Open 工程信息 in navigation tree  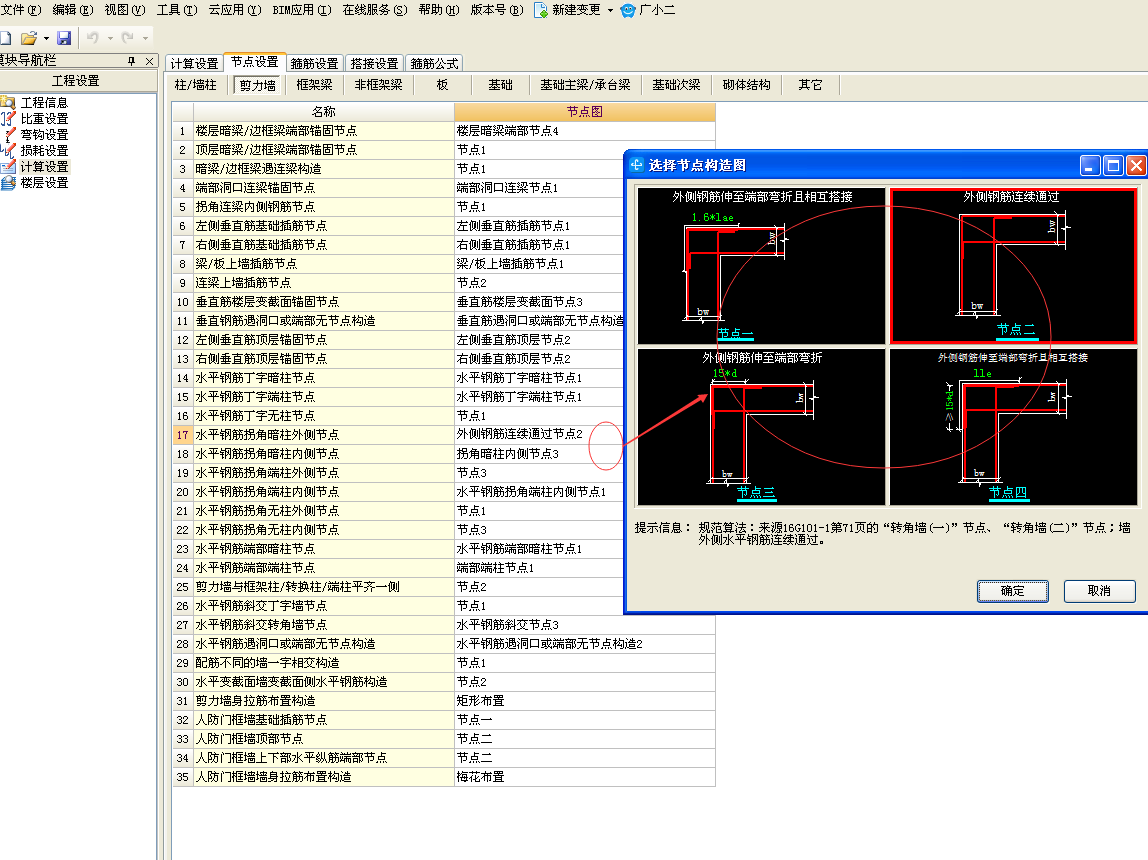tap(44, 102)
